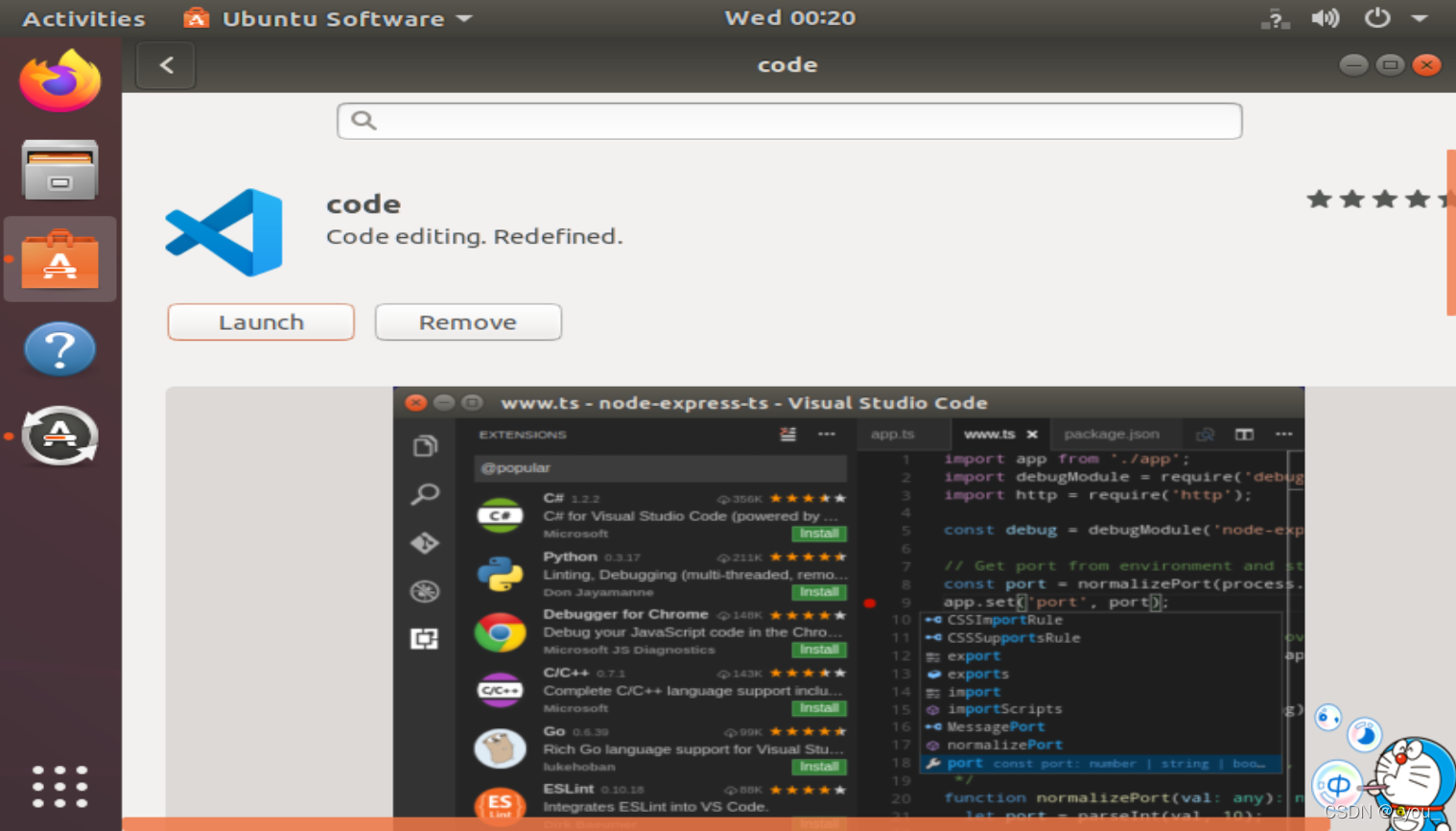Click the Chrome debugger extension icon
The image size is (1456, 831).
pyautogui.click(x=500, y=632)
